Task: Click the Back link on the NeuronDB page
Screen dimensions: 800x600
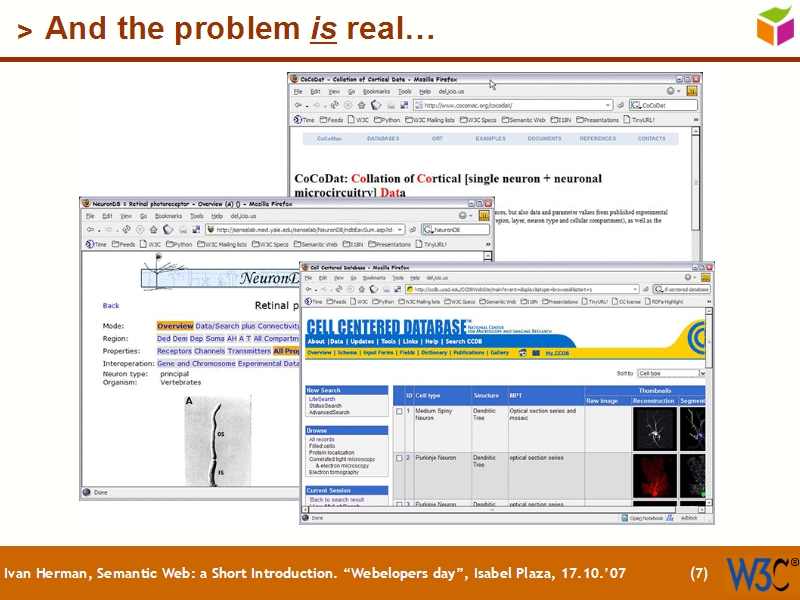Action: (x=110, y=305)
